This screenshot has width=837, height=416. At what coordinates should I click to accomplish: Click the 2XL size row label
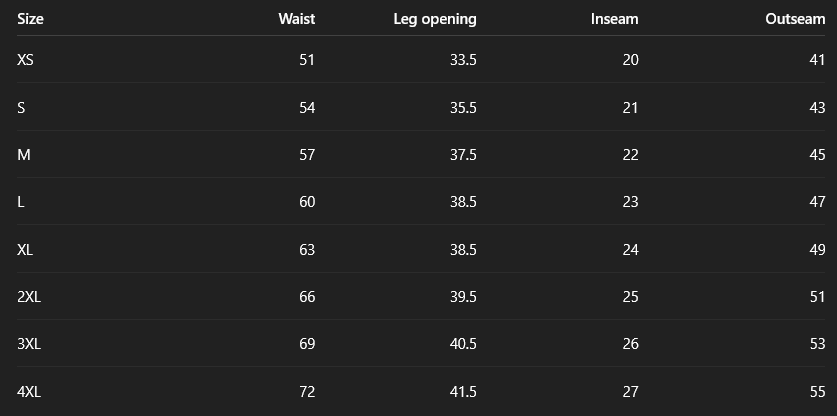29,297
